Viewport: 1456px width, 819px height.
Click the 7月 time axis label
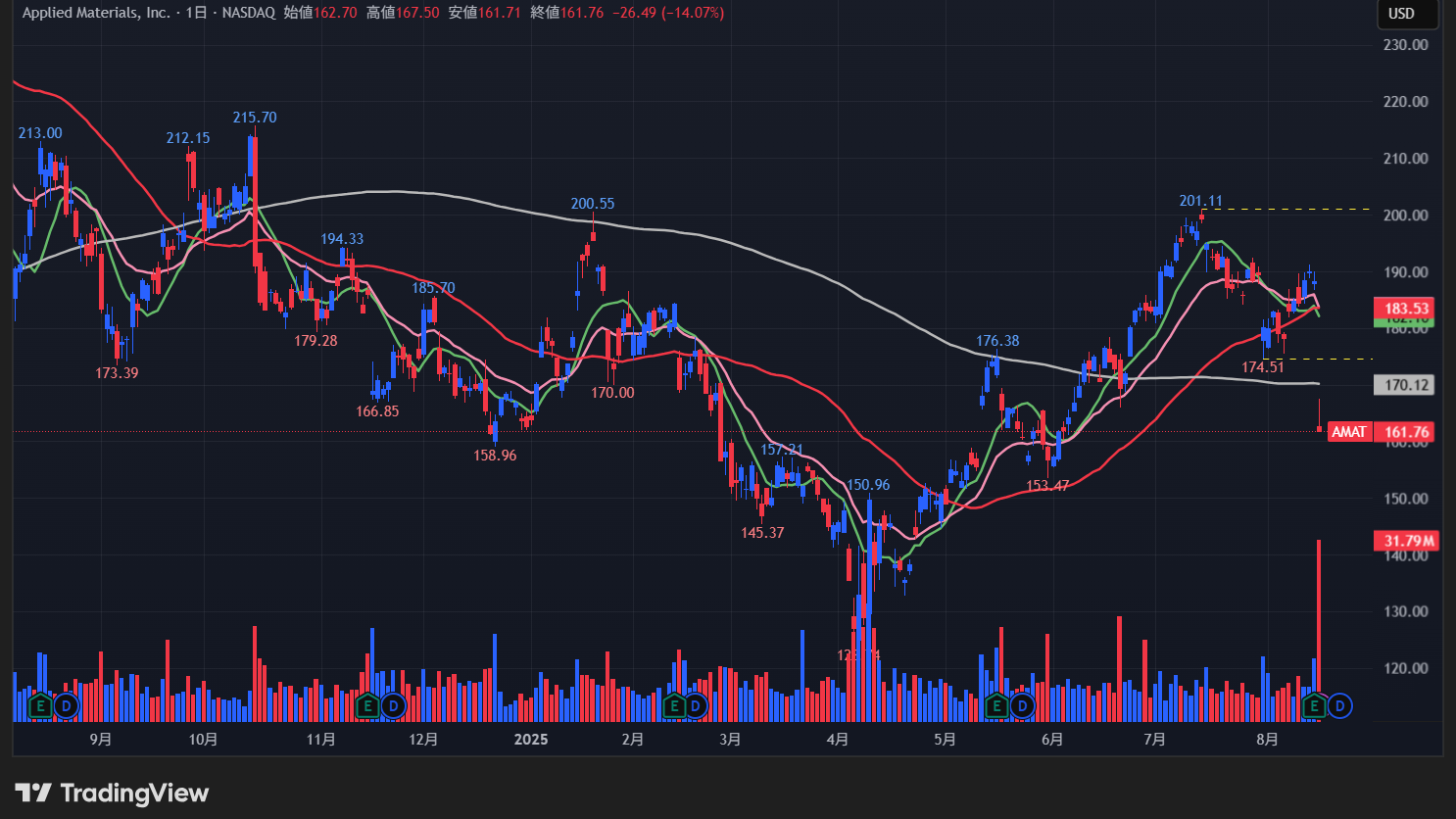pyautogui.click(x=1155, y=740)
